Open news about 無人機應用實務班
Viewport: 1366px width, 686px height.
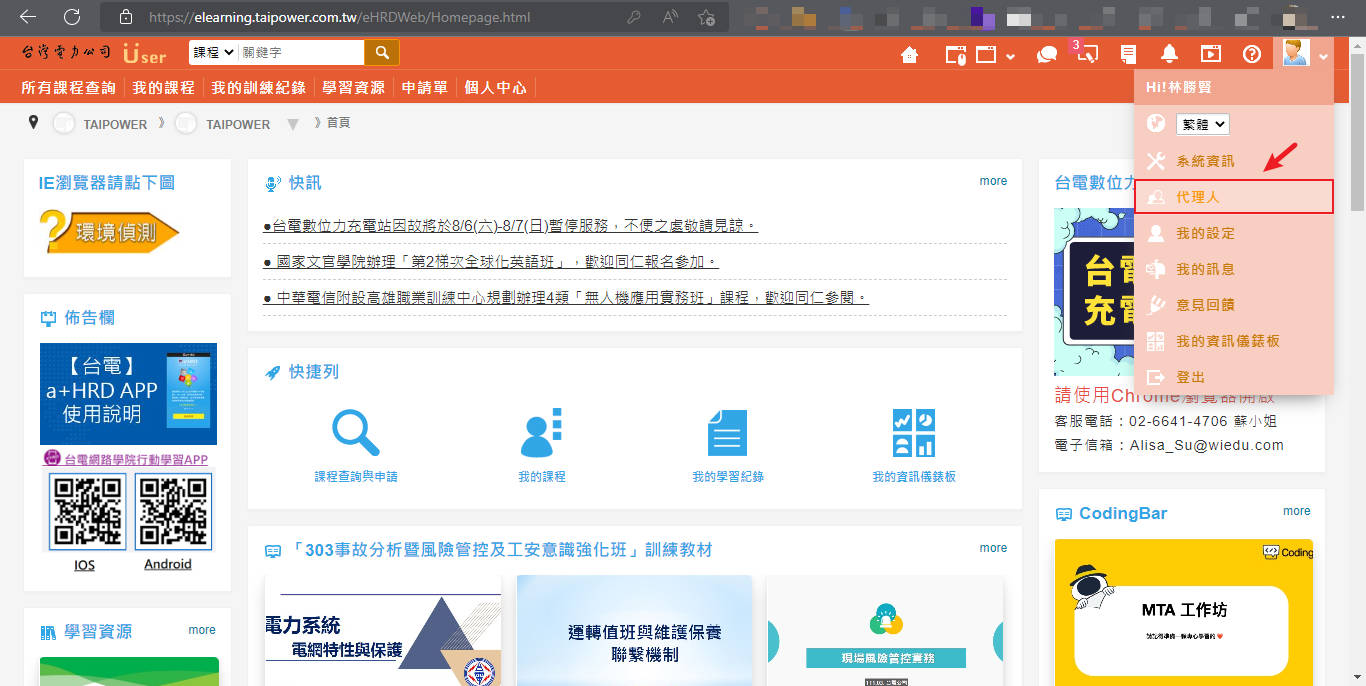566,298
